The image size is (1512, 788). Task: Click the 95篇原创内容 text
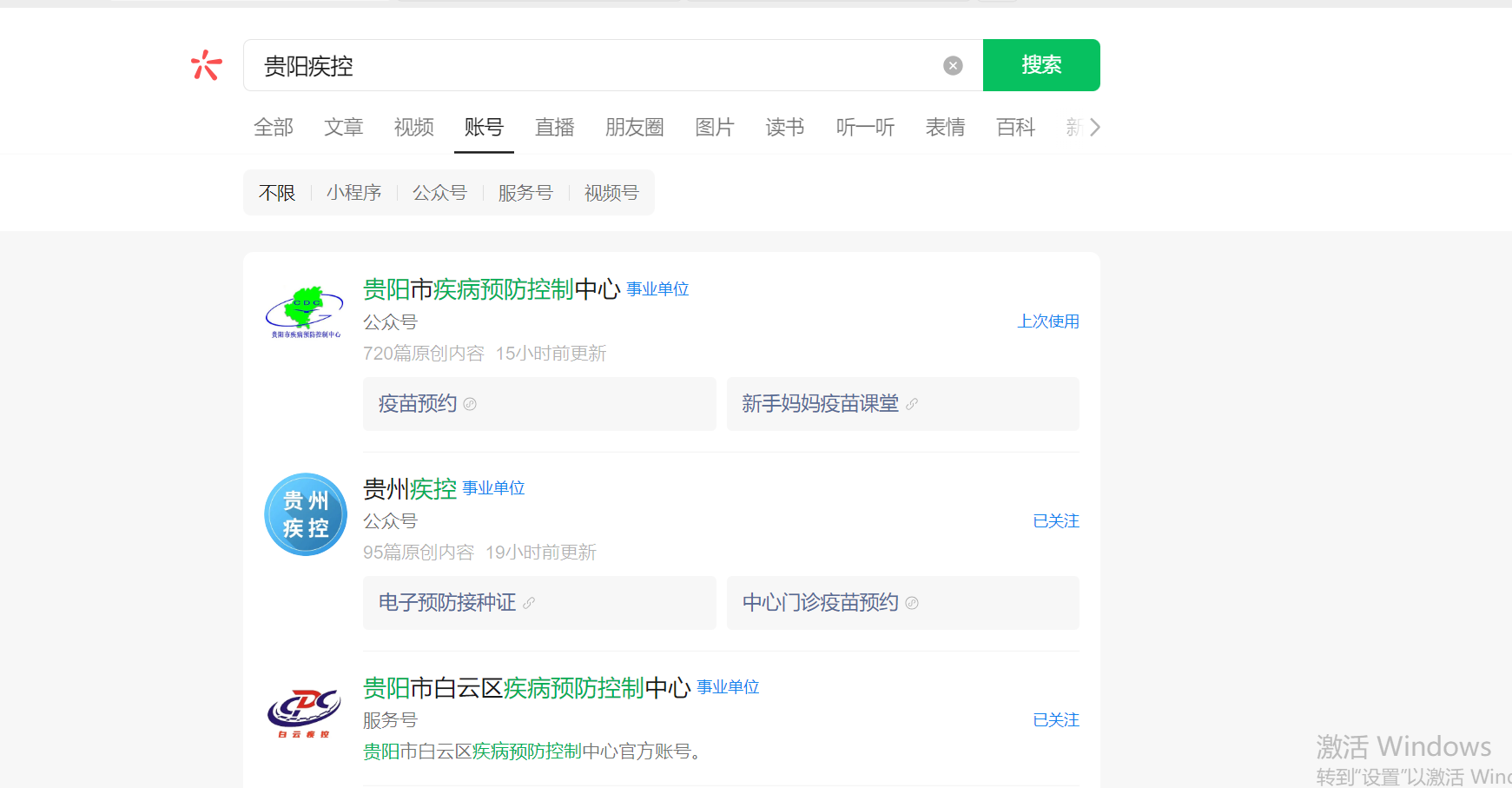419,553
